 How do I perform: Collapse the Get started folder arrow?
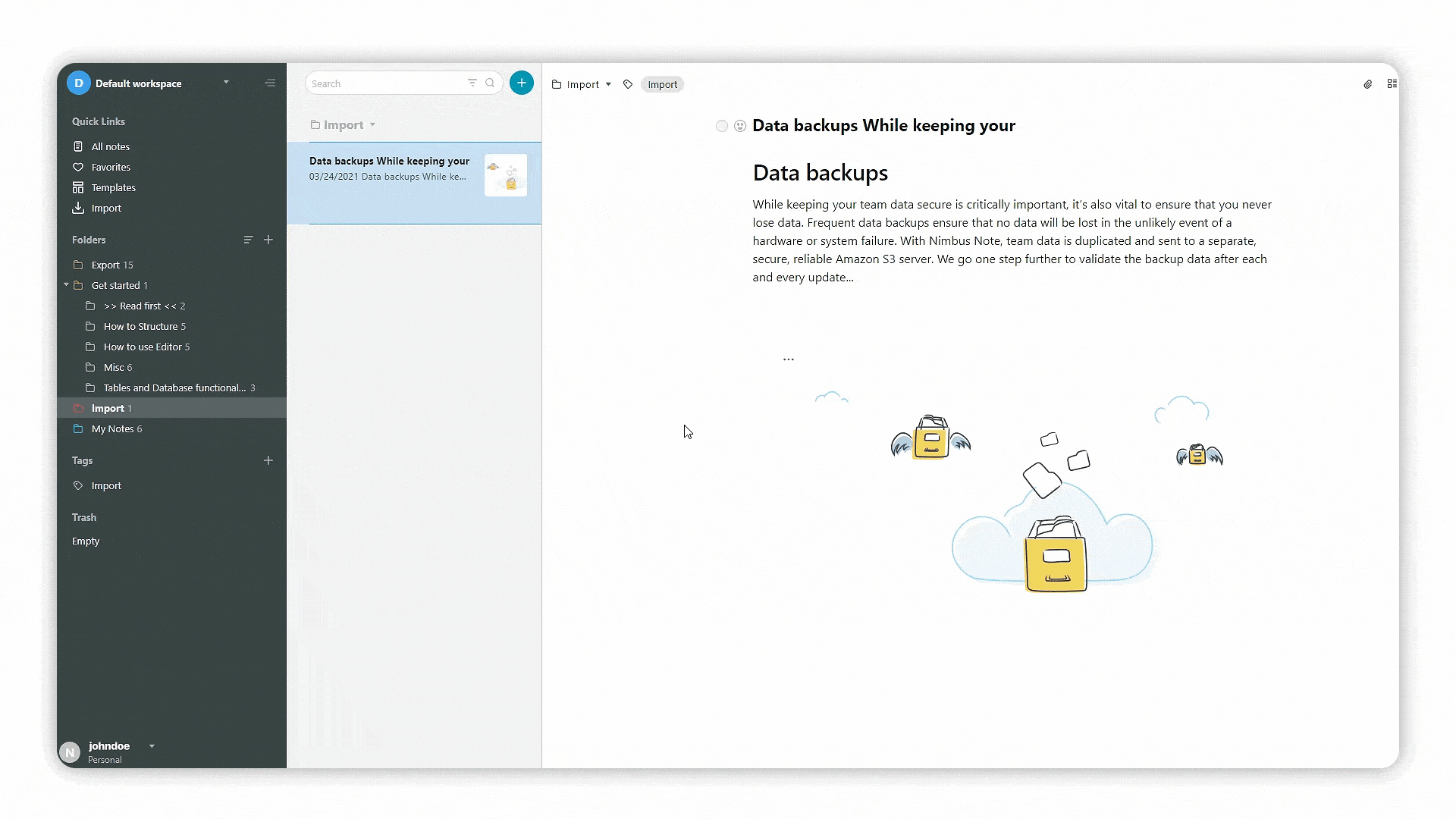pyautogui.click(x=66, y=285)
